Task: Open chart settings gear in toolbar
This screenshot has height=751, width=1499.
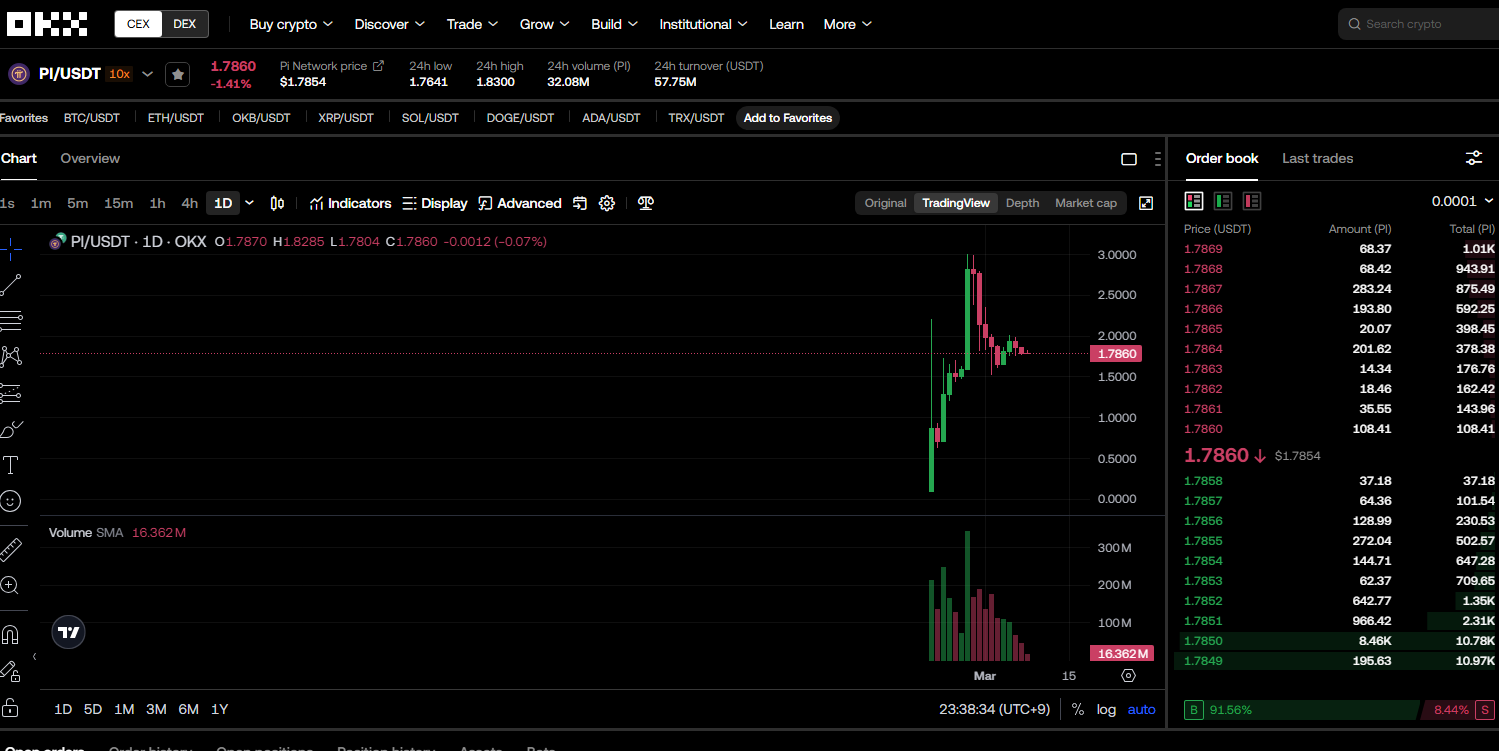Action: click(607, 203)
